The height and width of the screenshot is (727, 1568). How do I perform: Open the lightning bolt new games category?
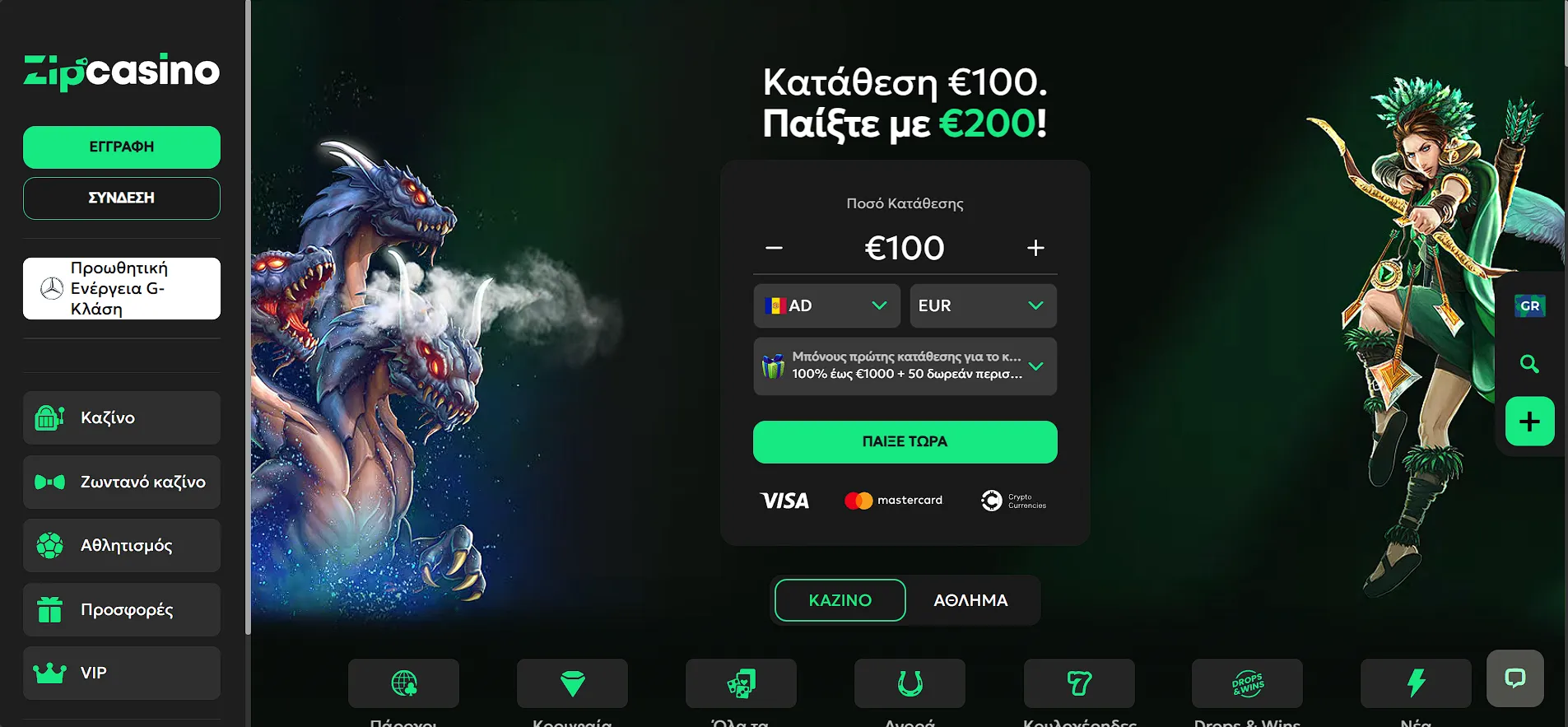point(1416,683)
